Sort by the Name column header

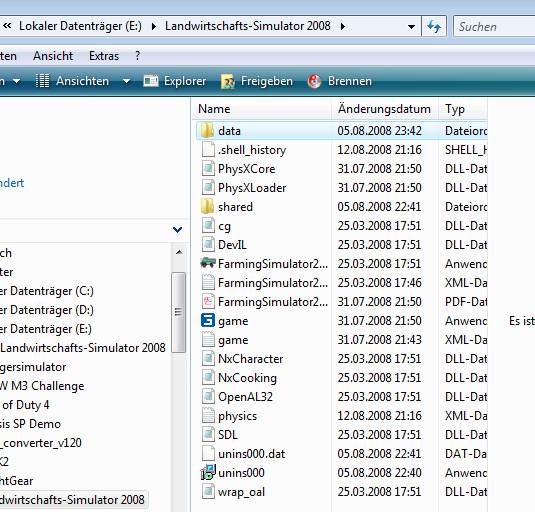[x=262, y=109]
